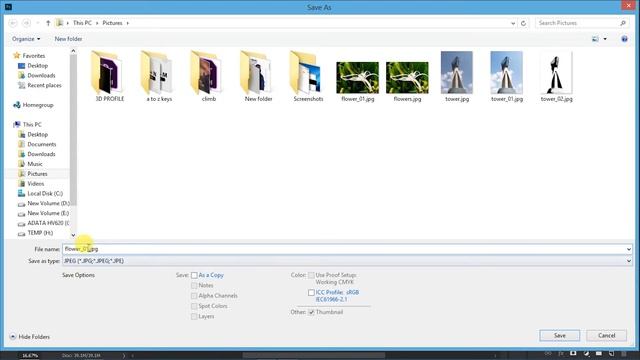Click the search magnifier icon
This screenshot has height=360, width=640.
tap(623, 23)
